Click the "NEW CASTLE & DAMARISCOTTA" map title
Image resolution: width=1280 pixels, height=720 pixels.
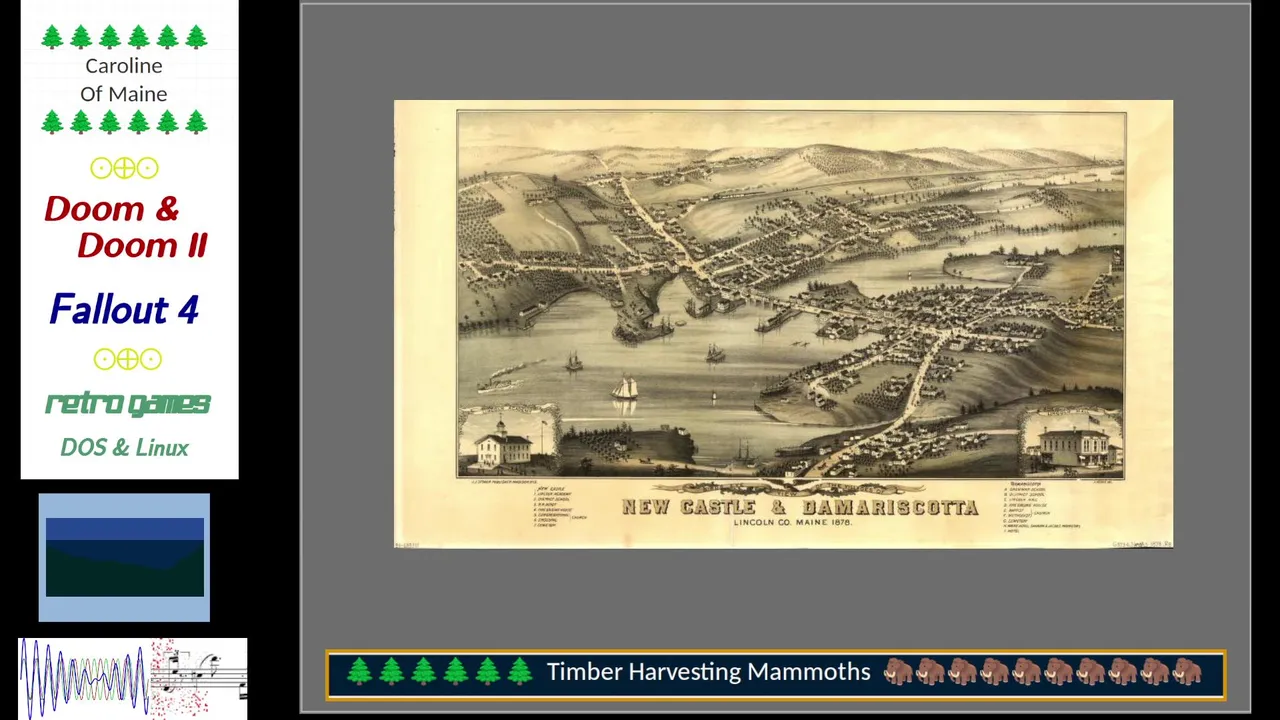click(800, 507)
